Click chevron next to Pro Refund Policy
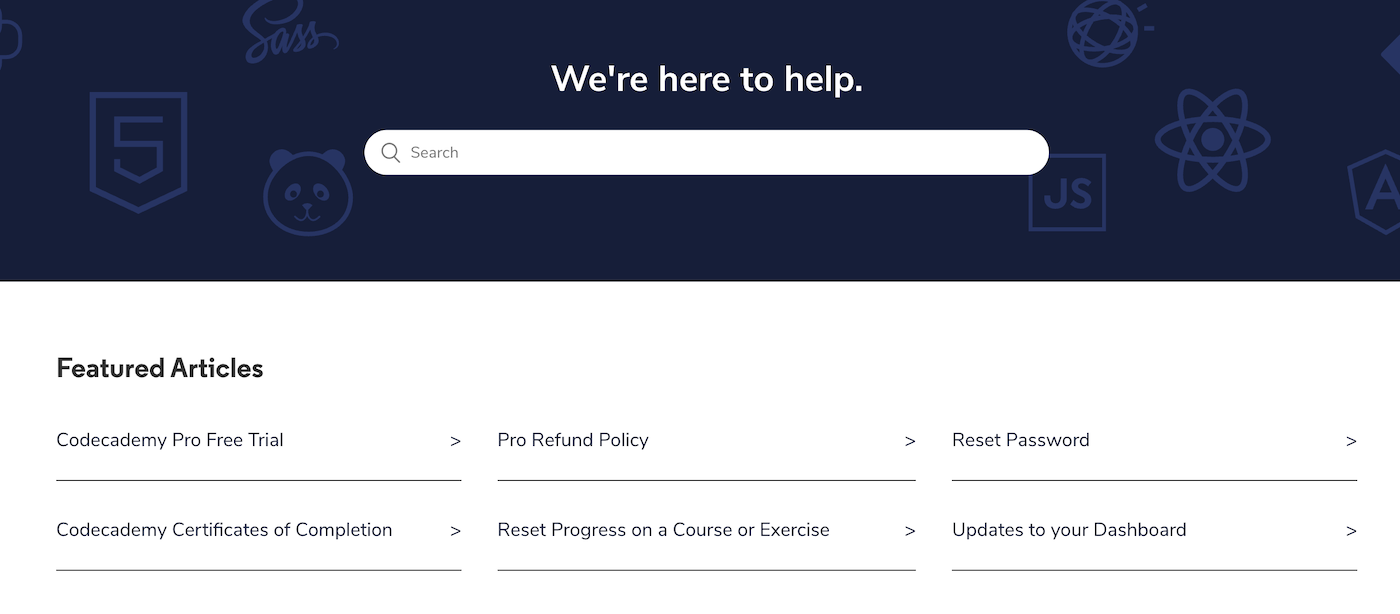The image size is (1400, 614). 910,441
